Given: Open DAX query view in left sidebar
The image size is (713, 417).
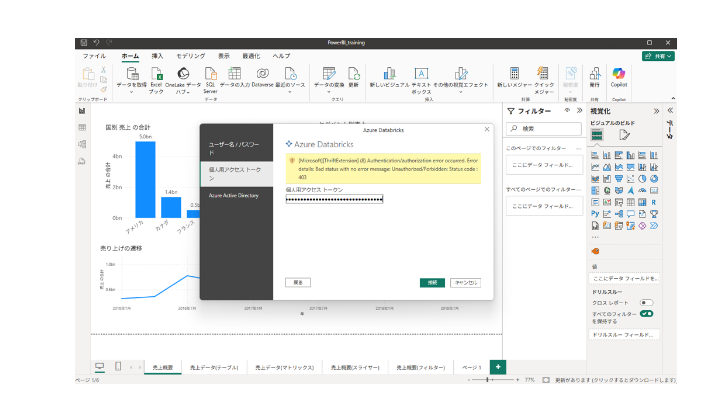Looking at the screenshot, I should click(x=82, y=161).
